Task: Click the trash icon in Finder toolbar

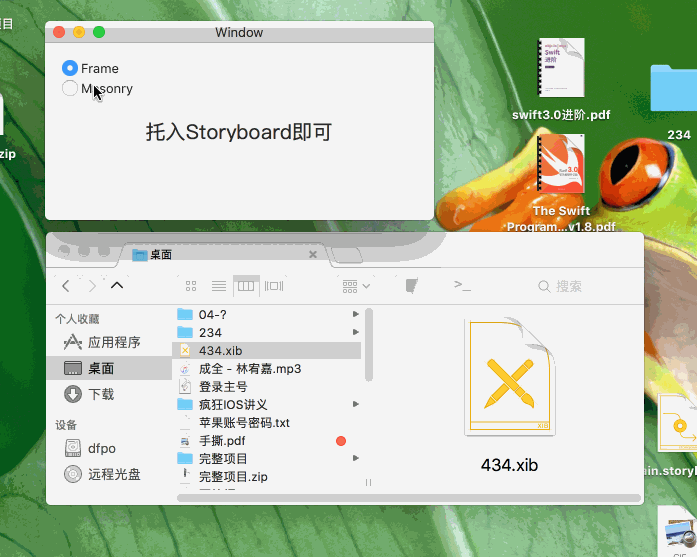Action: coord(412,286)
